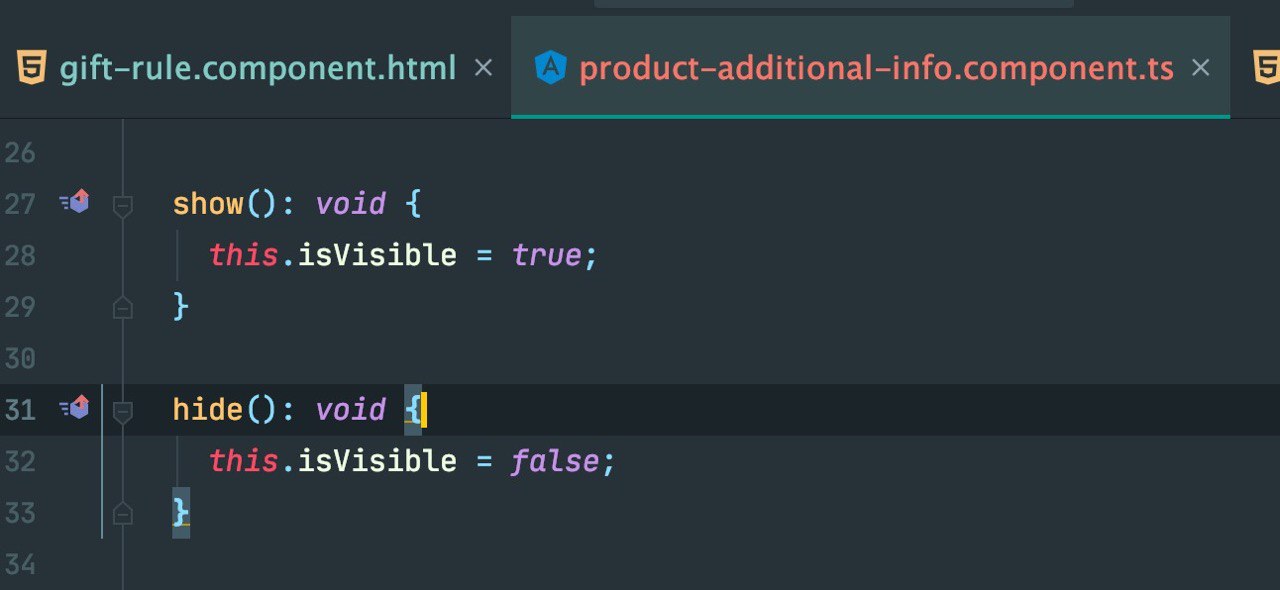Click the false keyword on line 32
The height and width of the screenshot is (590, 1280).
556,462
